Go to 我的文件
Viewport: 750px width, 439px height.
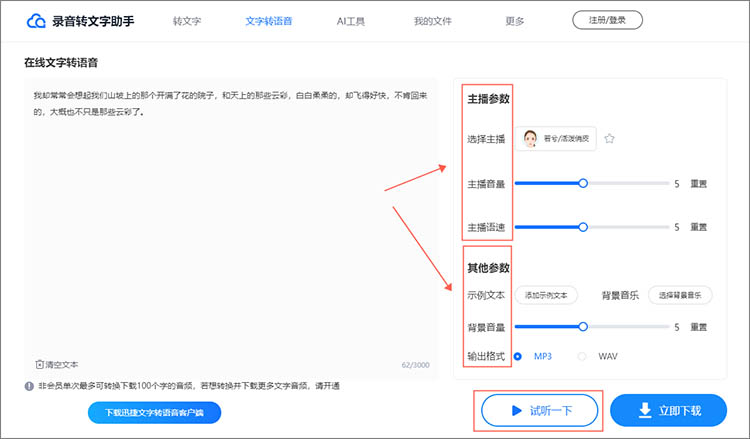click(x=432, y=21)
